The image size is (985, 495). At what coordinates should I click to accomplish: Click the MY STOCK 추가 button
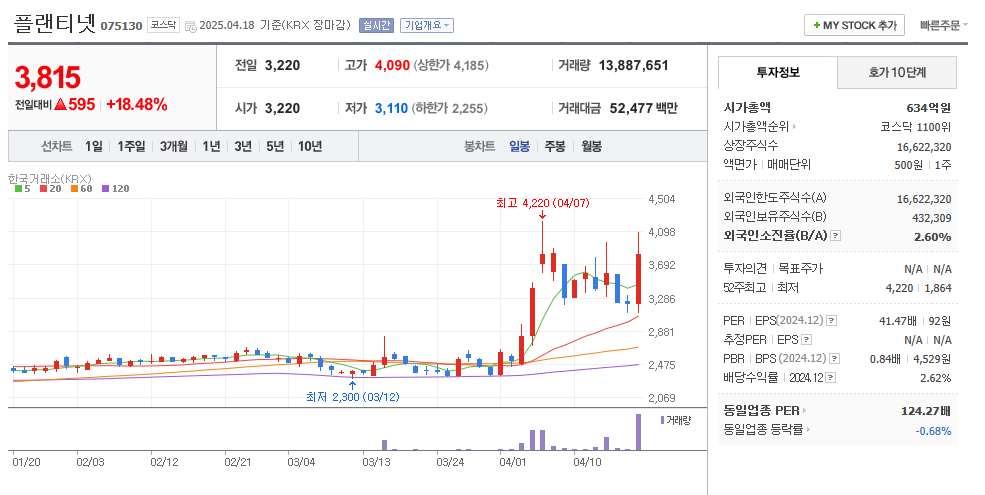tap(854, 25)
